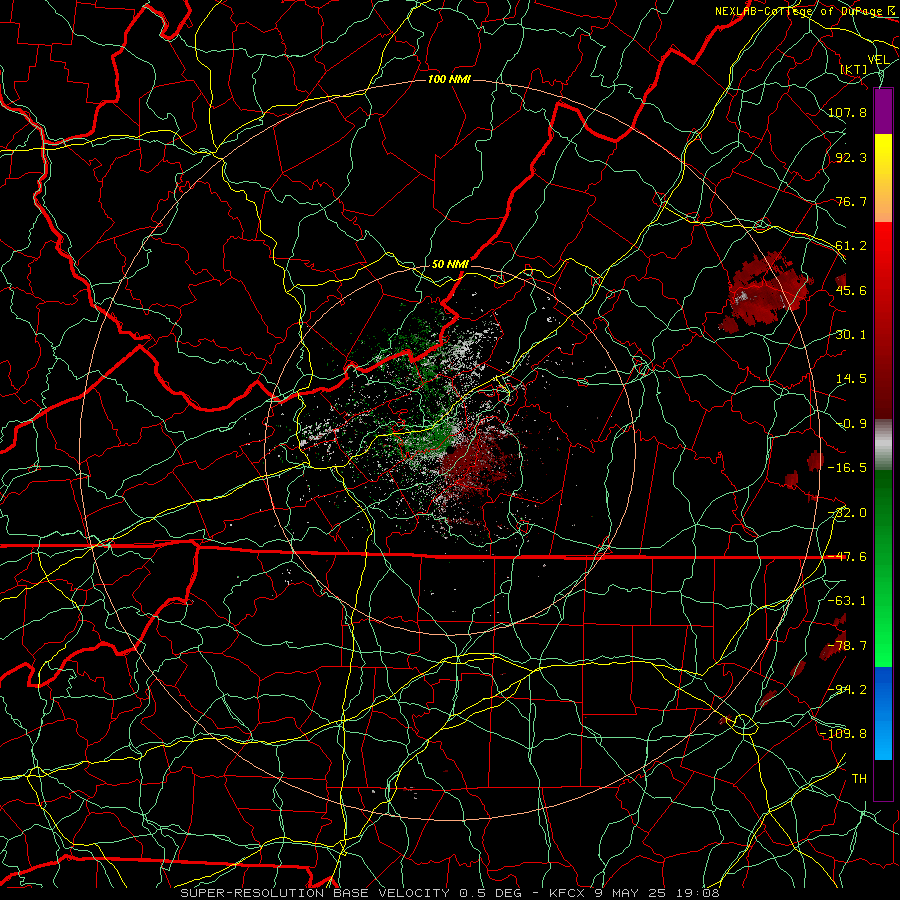
Task: Select the blue segment of the color bar
Action: 883,713
